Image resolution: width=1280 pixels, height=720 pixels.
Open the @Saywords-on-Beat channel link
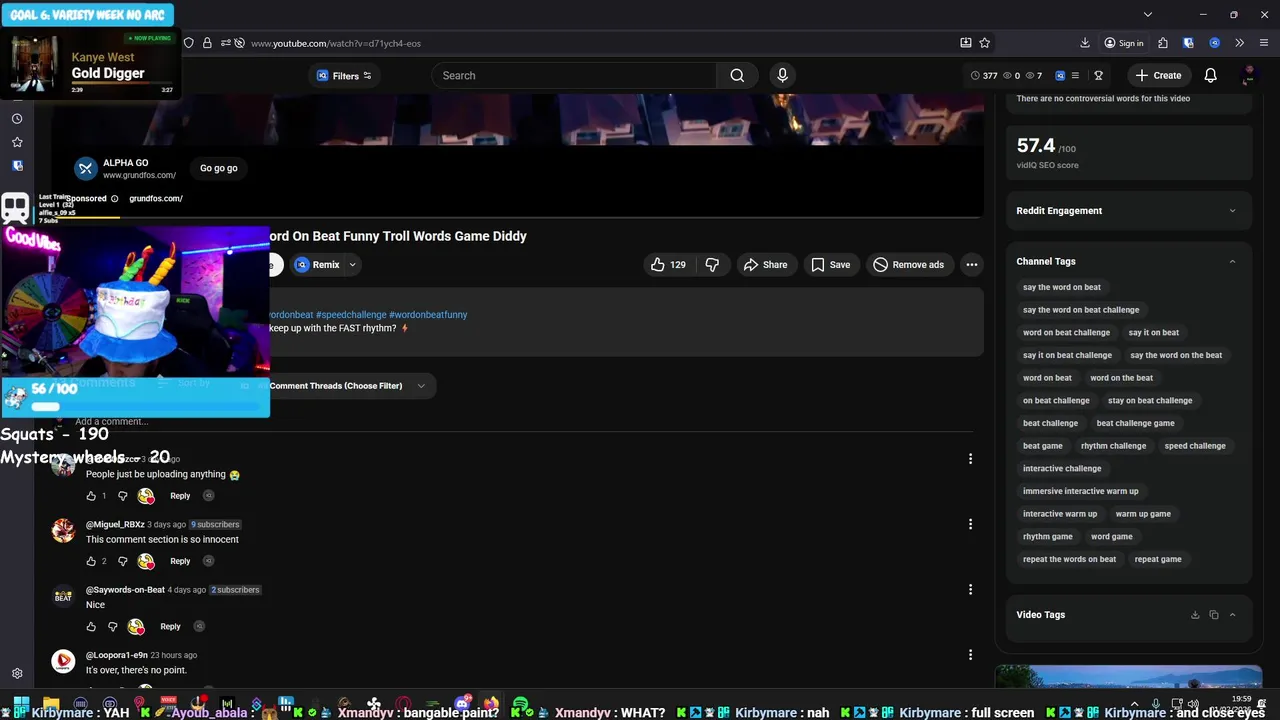tap(125, 590)
